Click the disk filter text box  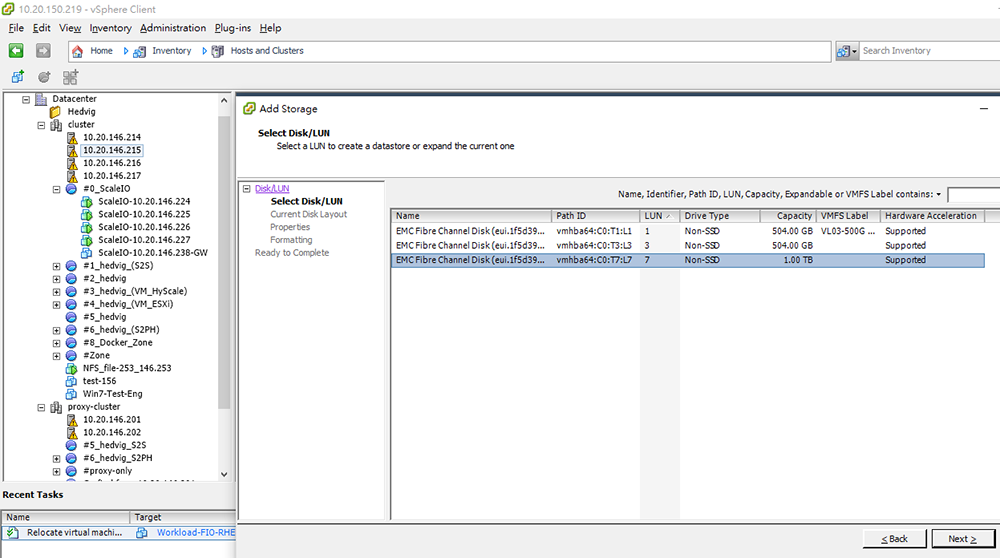[973, 195]
